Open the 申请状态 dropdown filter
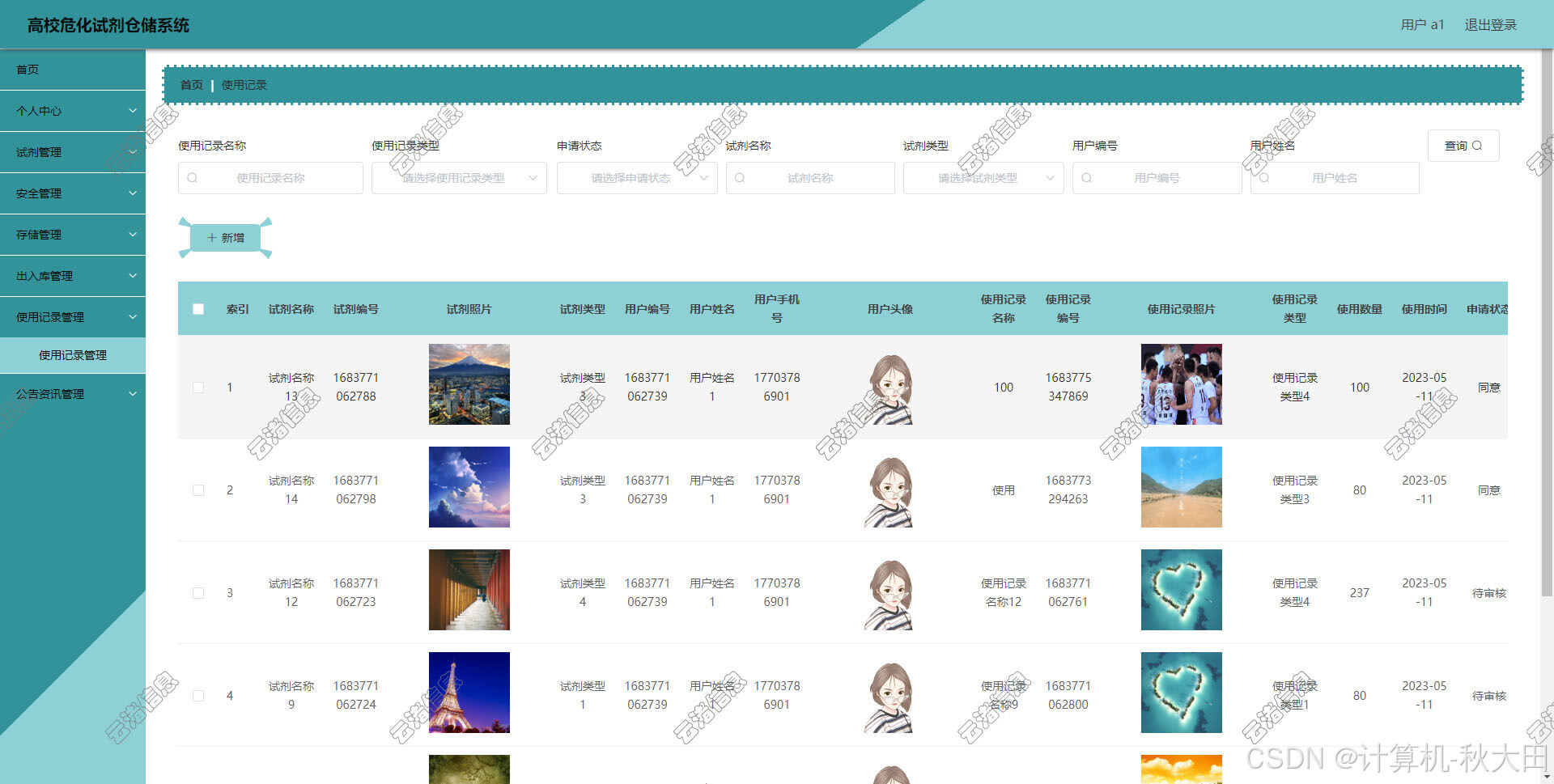The height and width of the screenshot is (784, 1554). pos(637,178)
